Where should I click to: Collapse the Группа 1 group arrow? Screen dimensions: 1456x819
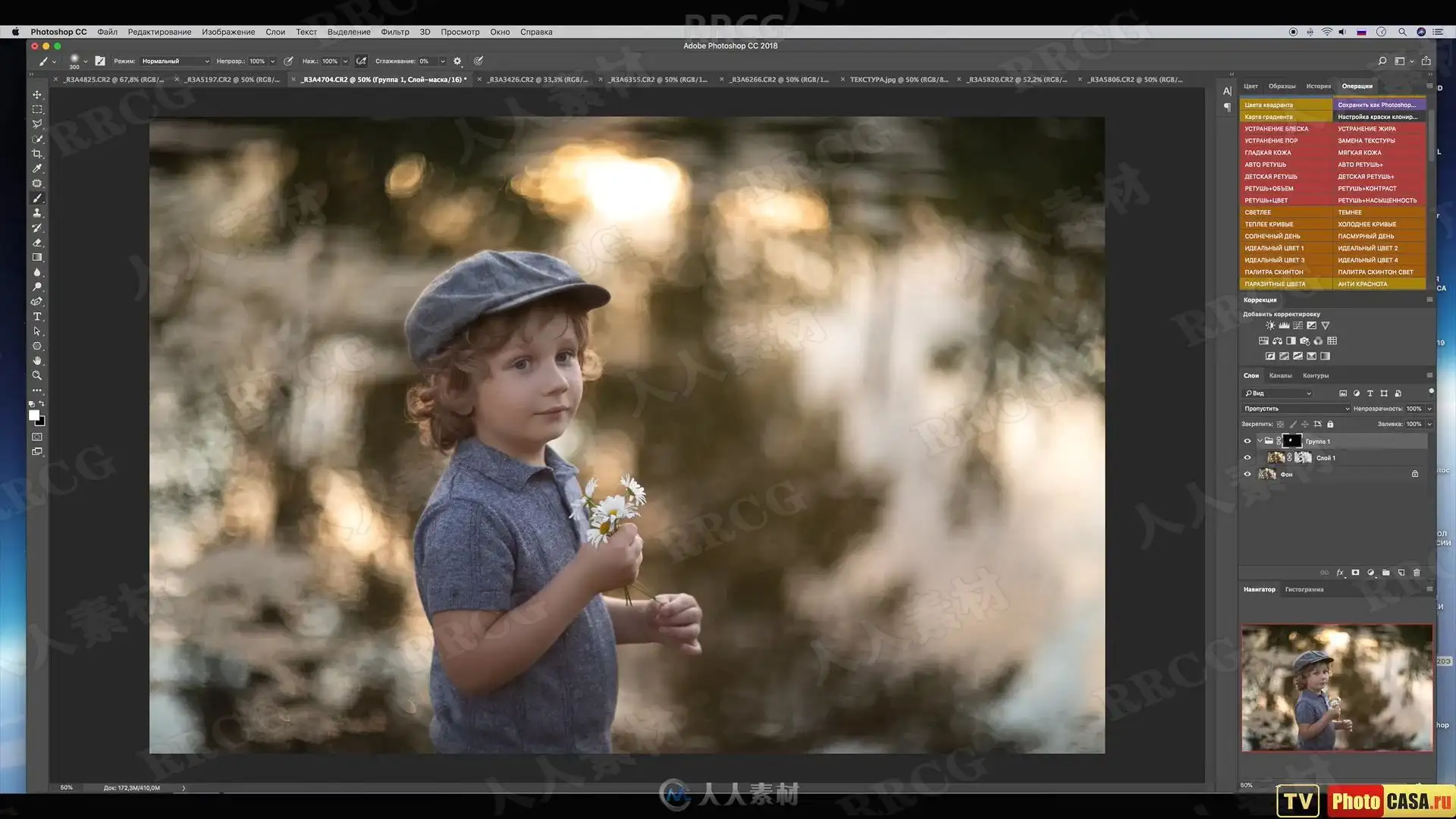1260,441
